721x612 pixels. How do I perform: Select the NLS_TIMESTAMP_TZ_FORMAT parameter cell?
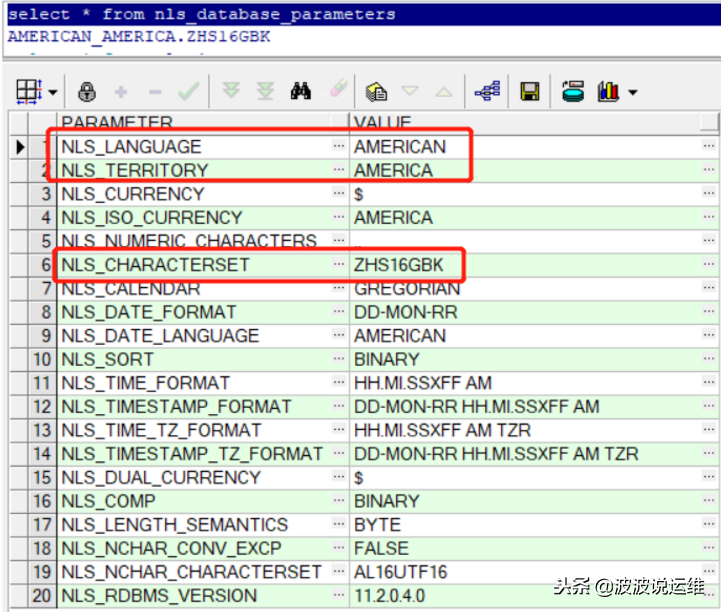[x=202, y=454]
